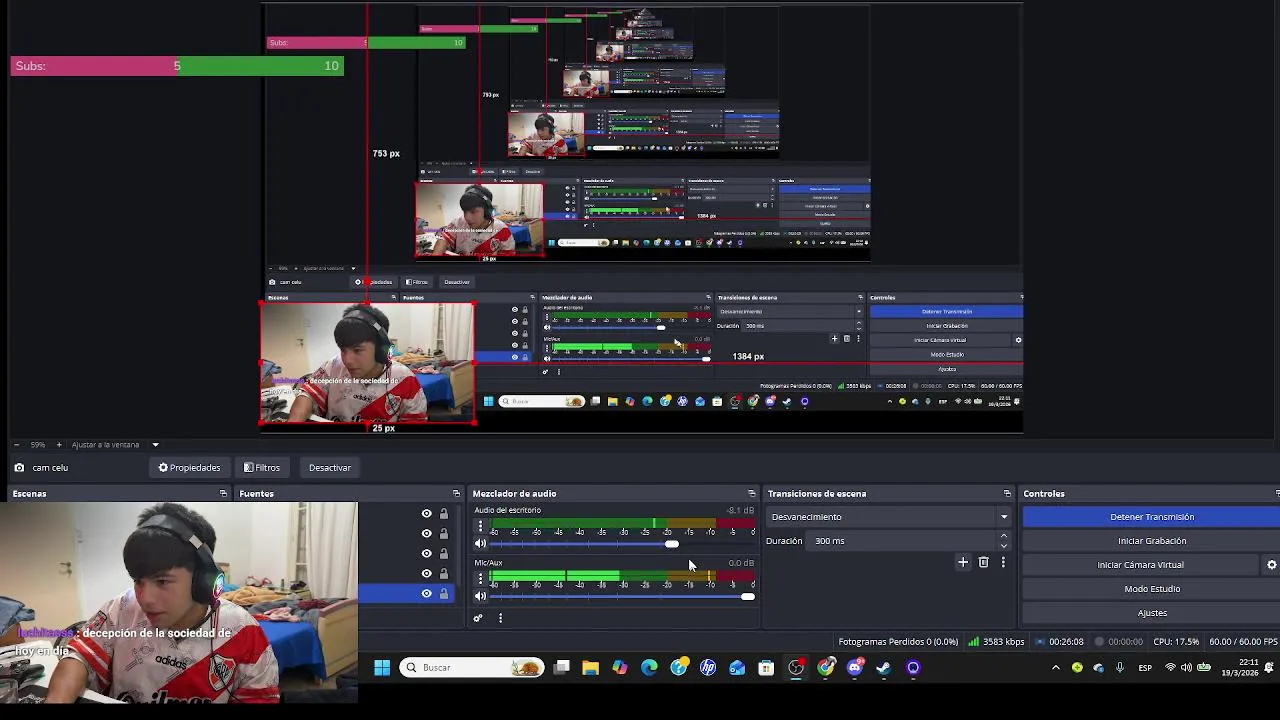Click the 3583 kbps bitrate indicator
1280x720 pixels.
coord(996,642)
